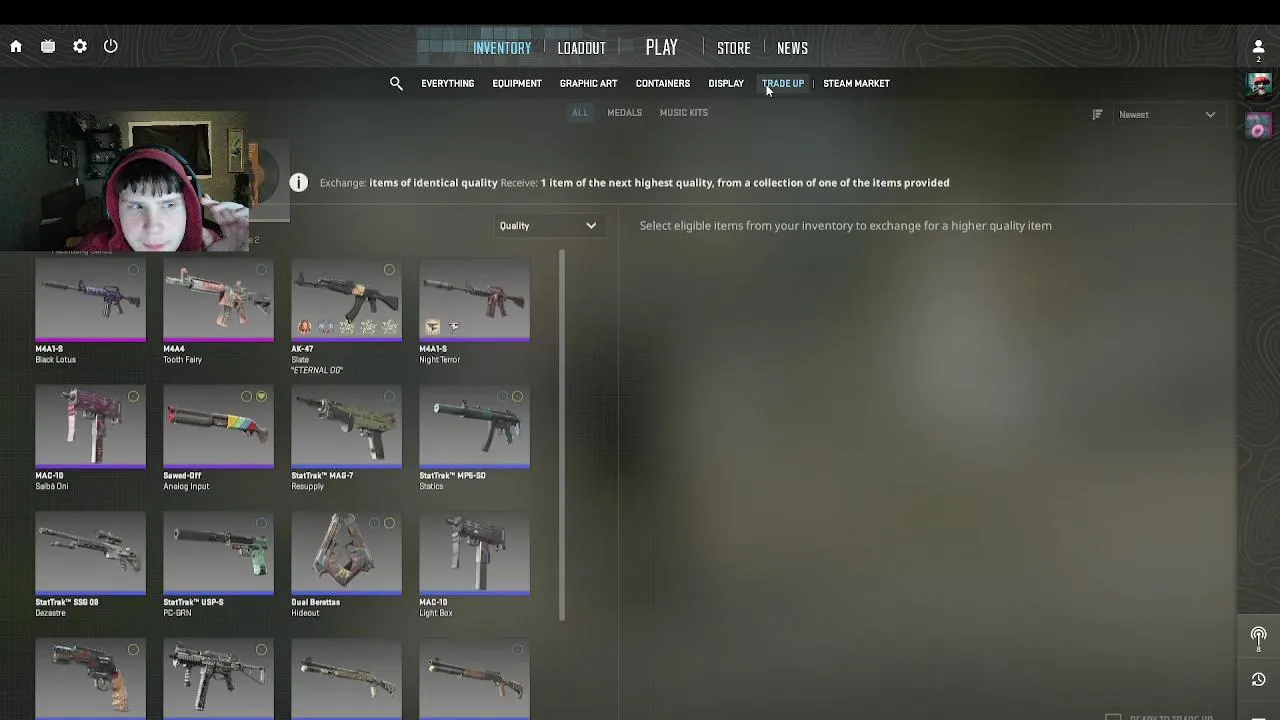Open game settings gear icon
The width and height of the screenshot is (1280, 720).
[x=80, y=46]
